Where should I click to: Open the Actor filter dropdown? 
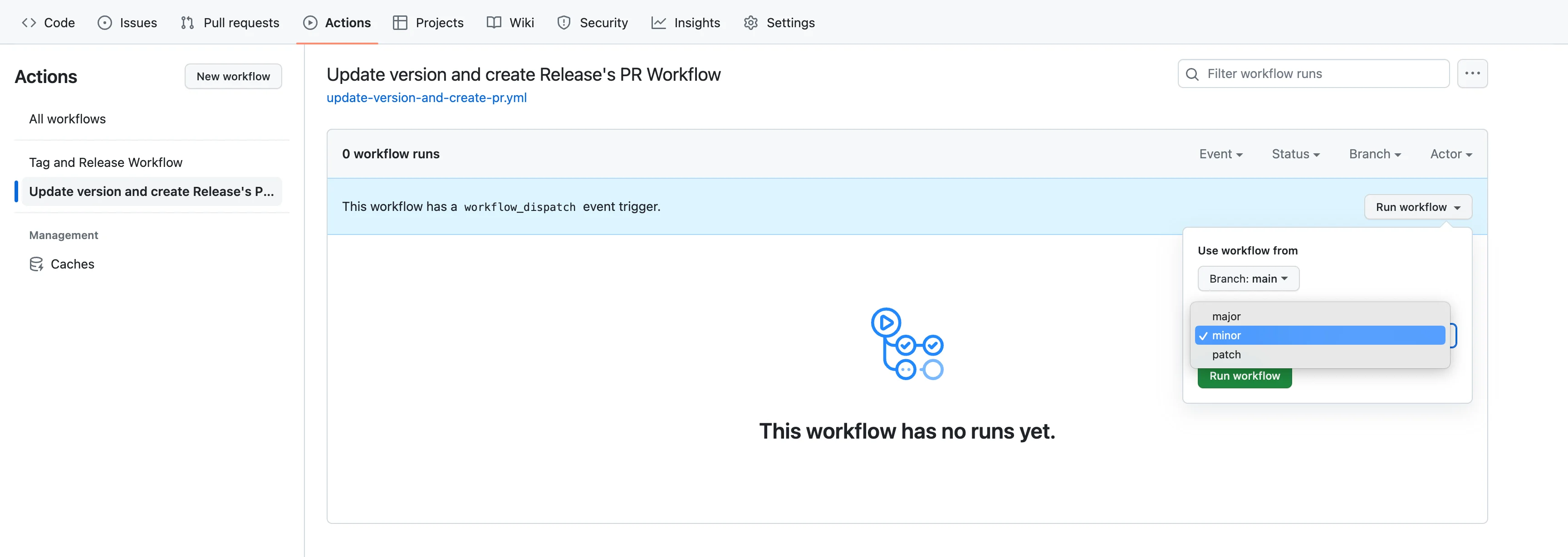(x=1450, y=154)
